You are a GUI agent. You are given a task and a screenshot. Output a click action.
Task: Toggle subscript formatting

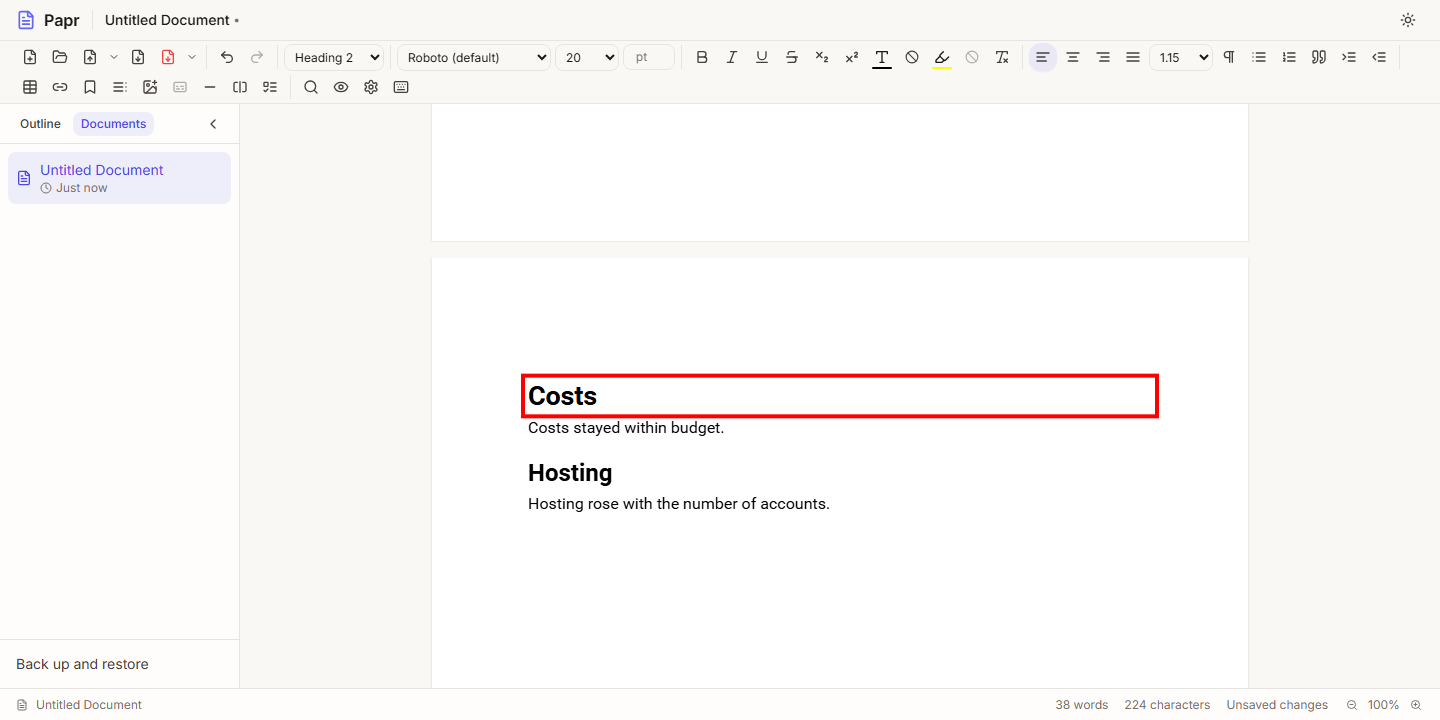click(822, 57)
